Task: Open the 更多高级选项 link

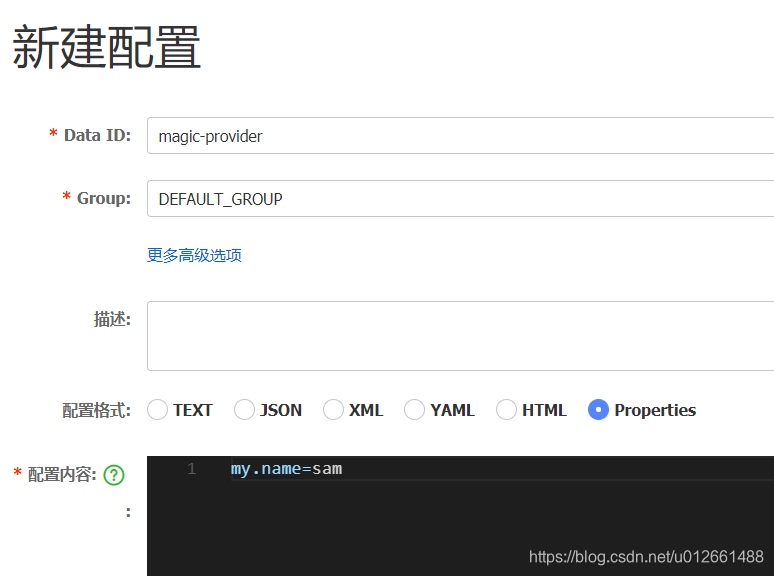Action: pos(194,255)
